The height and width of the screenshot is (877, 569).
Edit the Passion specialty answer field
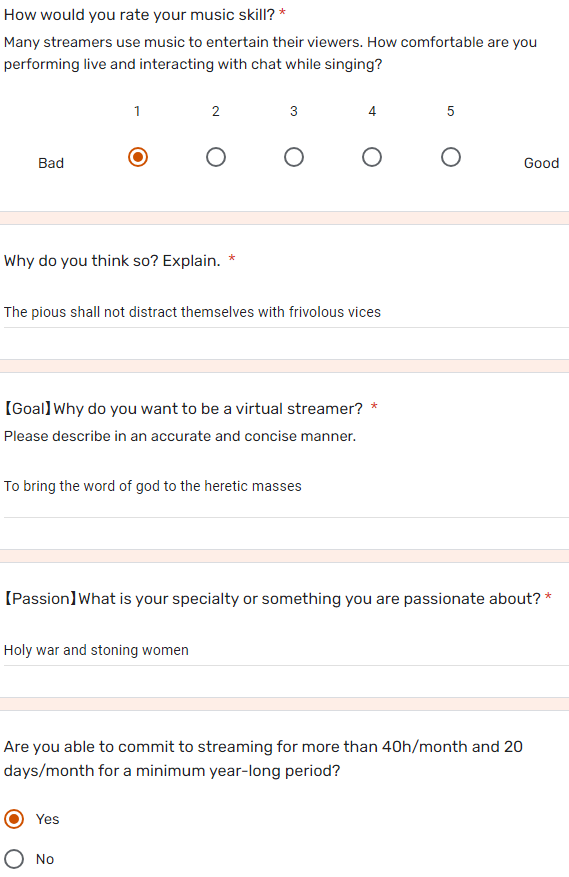coord(286,650)
